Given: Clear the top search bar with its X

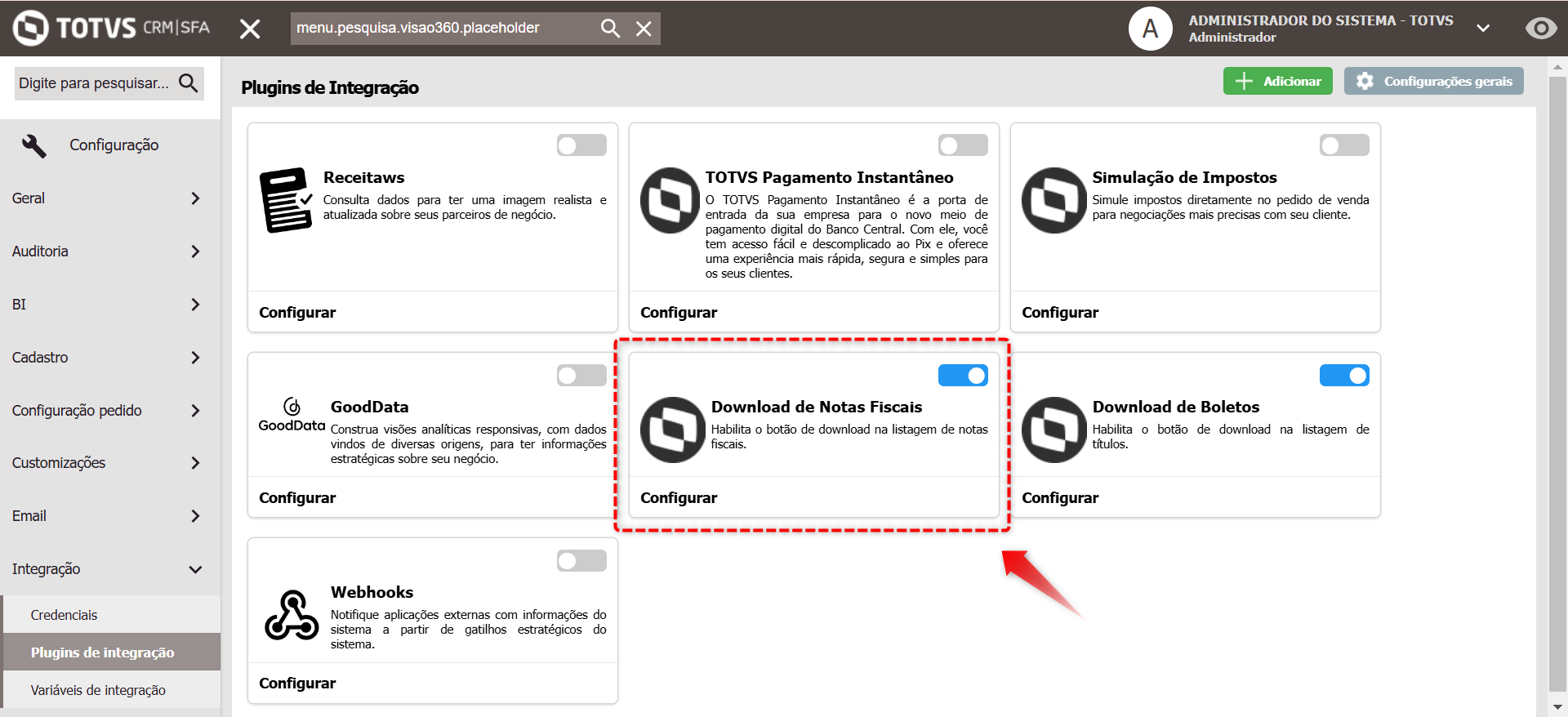Looking at the screenshot, I should (644, 29).
